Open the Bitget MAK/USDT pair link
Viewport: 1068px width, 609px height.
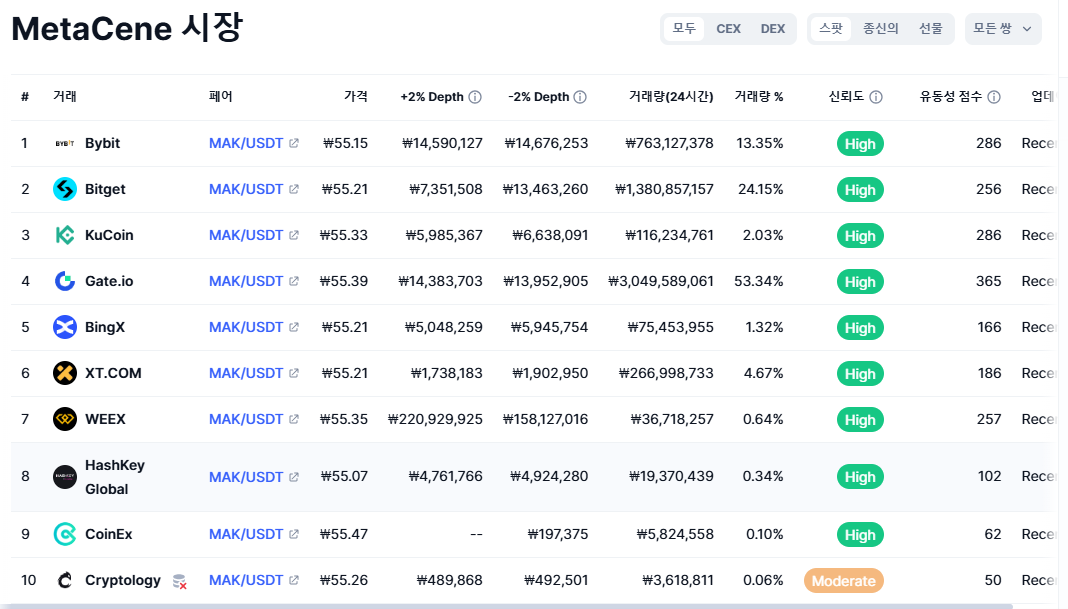(x=246, y=189)
